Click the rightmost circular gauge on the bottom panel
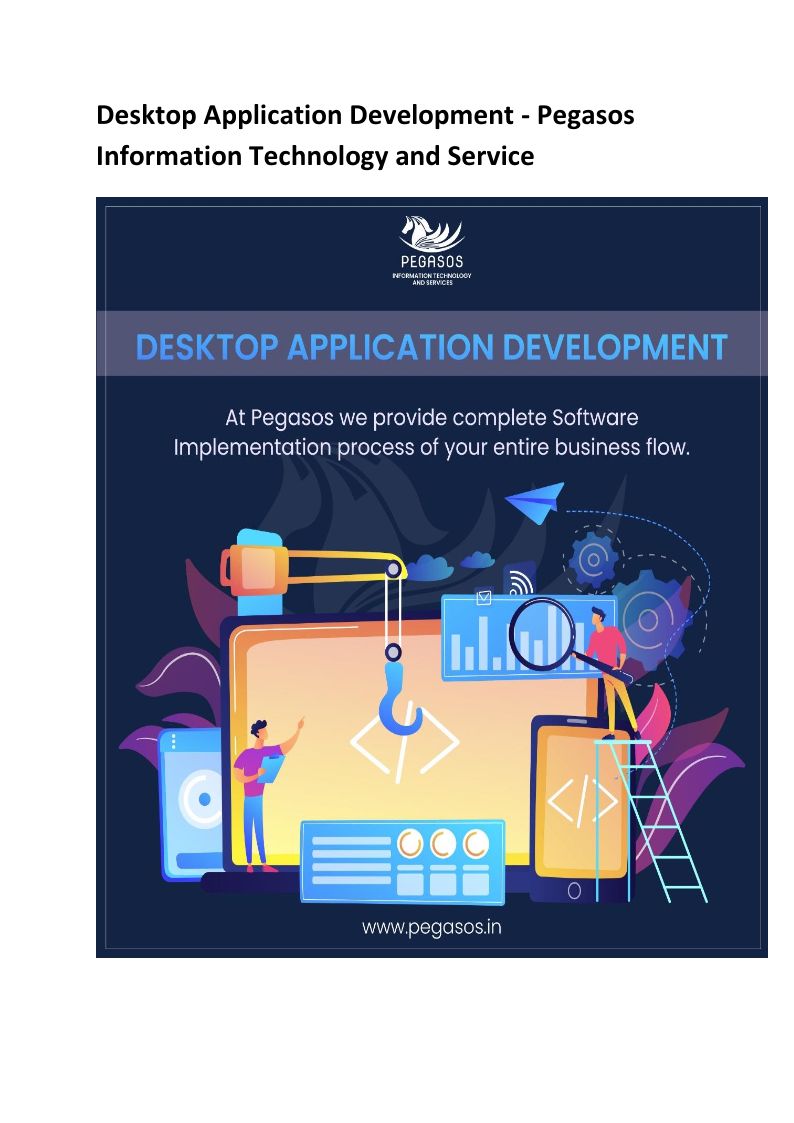Viewport: 794px width, 1123px height. 476,843
